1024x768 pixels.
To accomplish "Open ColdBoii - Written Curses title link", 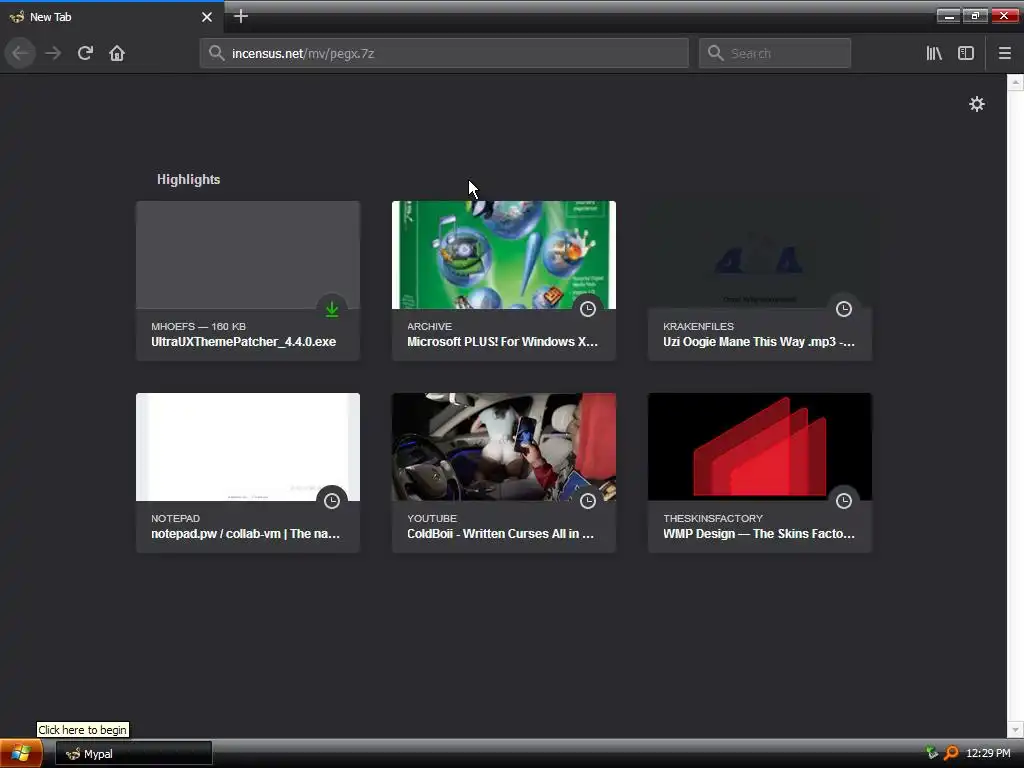I will 500,534.
